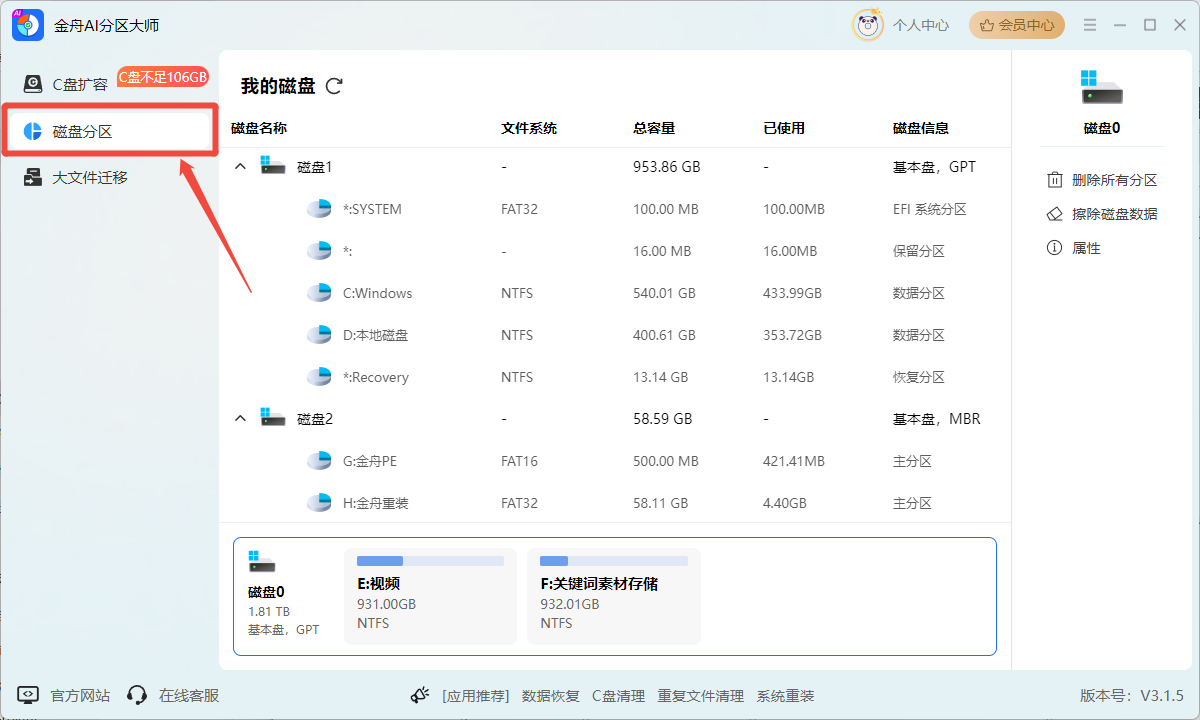Open the 数据恢复 recommendation link
Screen dimensions: 1200x720
click(x=550, y=696)
